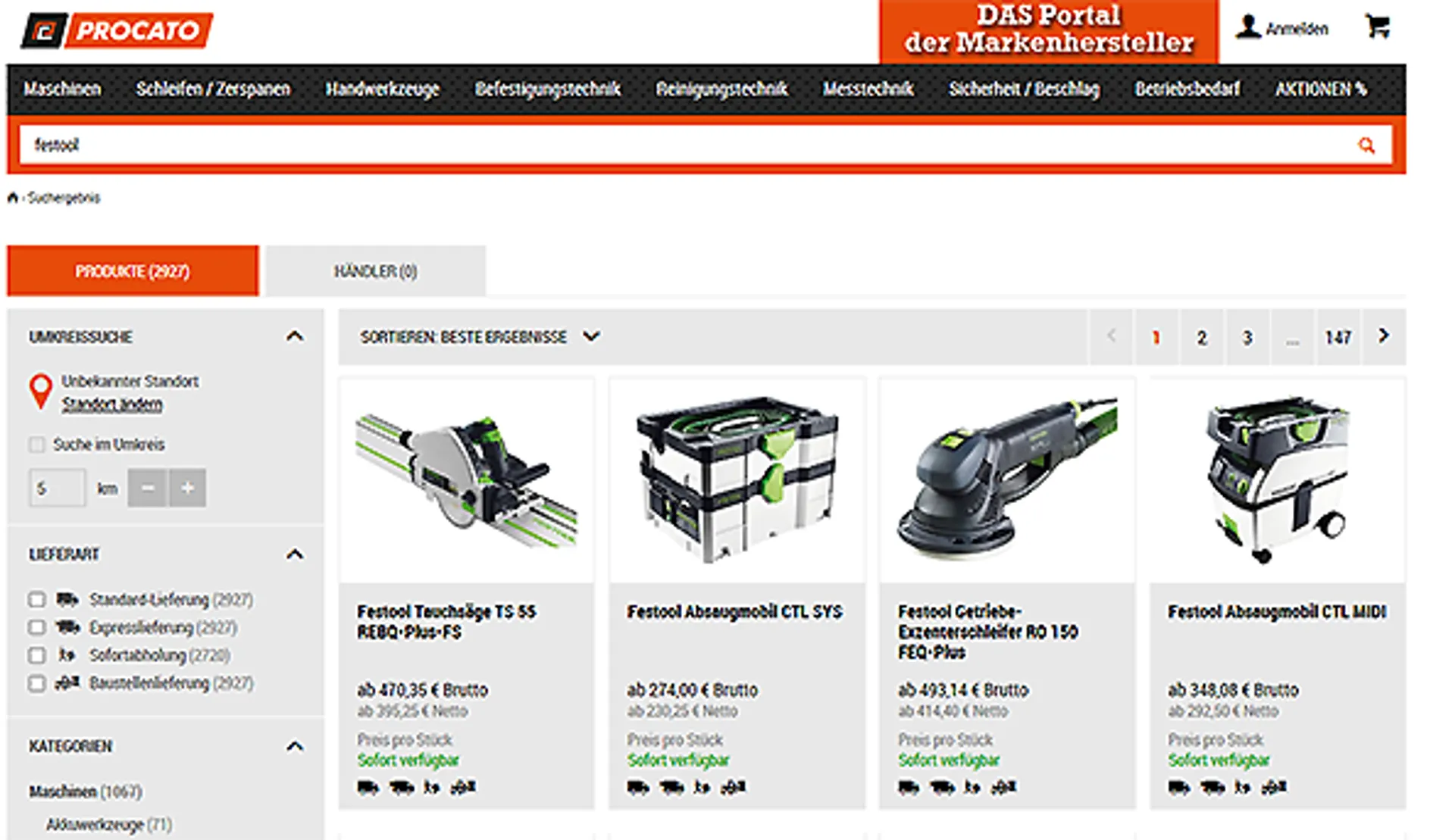1455x840 pixels.
Task: Open Festool Tauchsäge TS 55 thumbnail
Action: [x=467, y=480]
